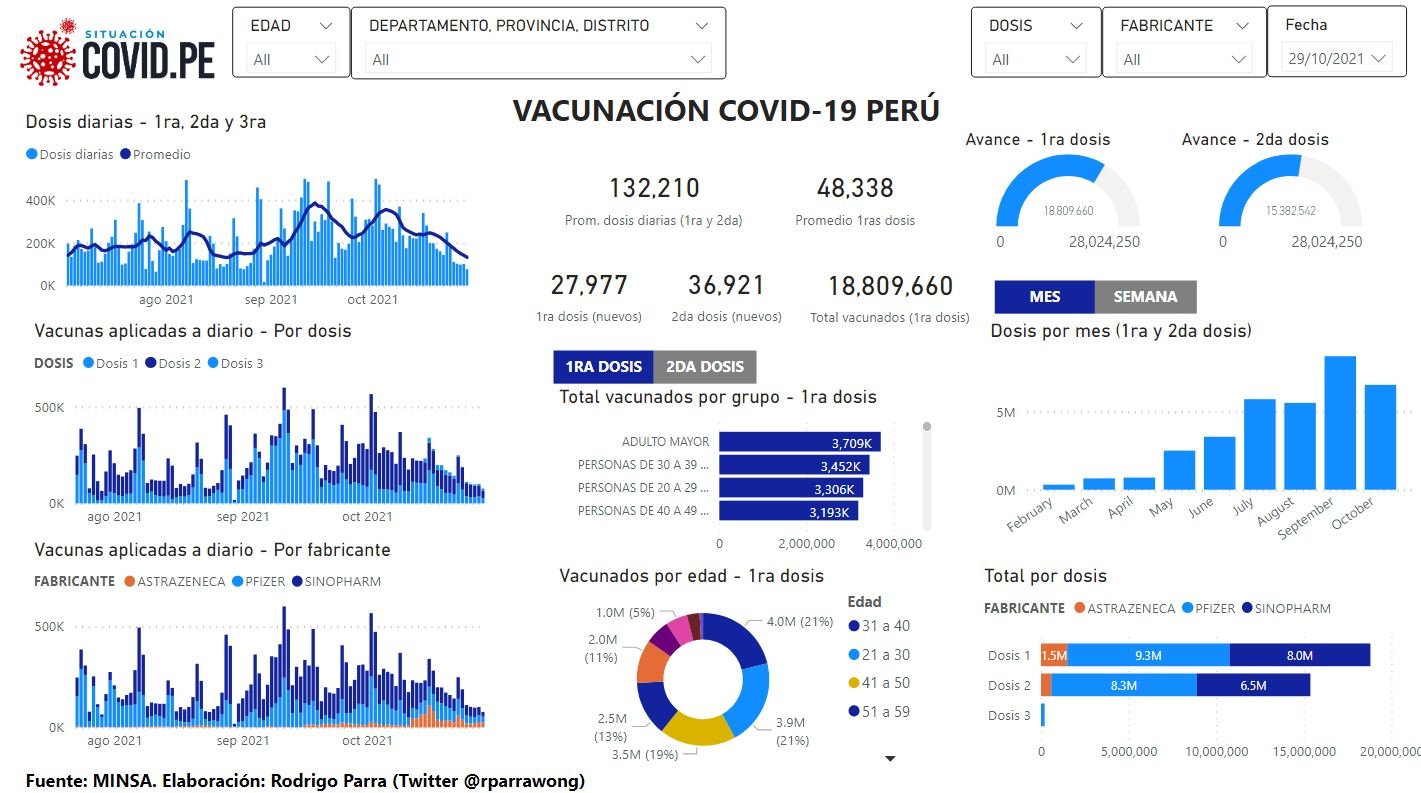Image resolution: width=1421 pixels, height=793 pixels.
Task: Click SINOPHARM legend dot in fabricante chart
Action: (x=300, y=581)
